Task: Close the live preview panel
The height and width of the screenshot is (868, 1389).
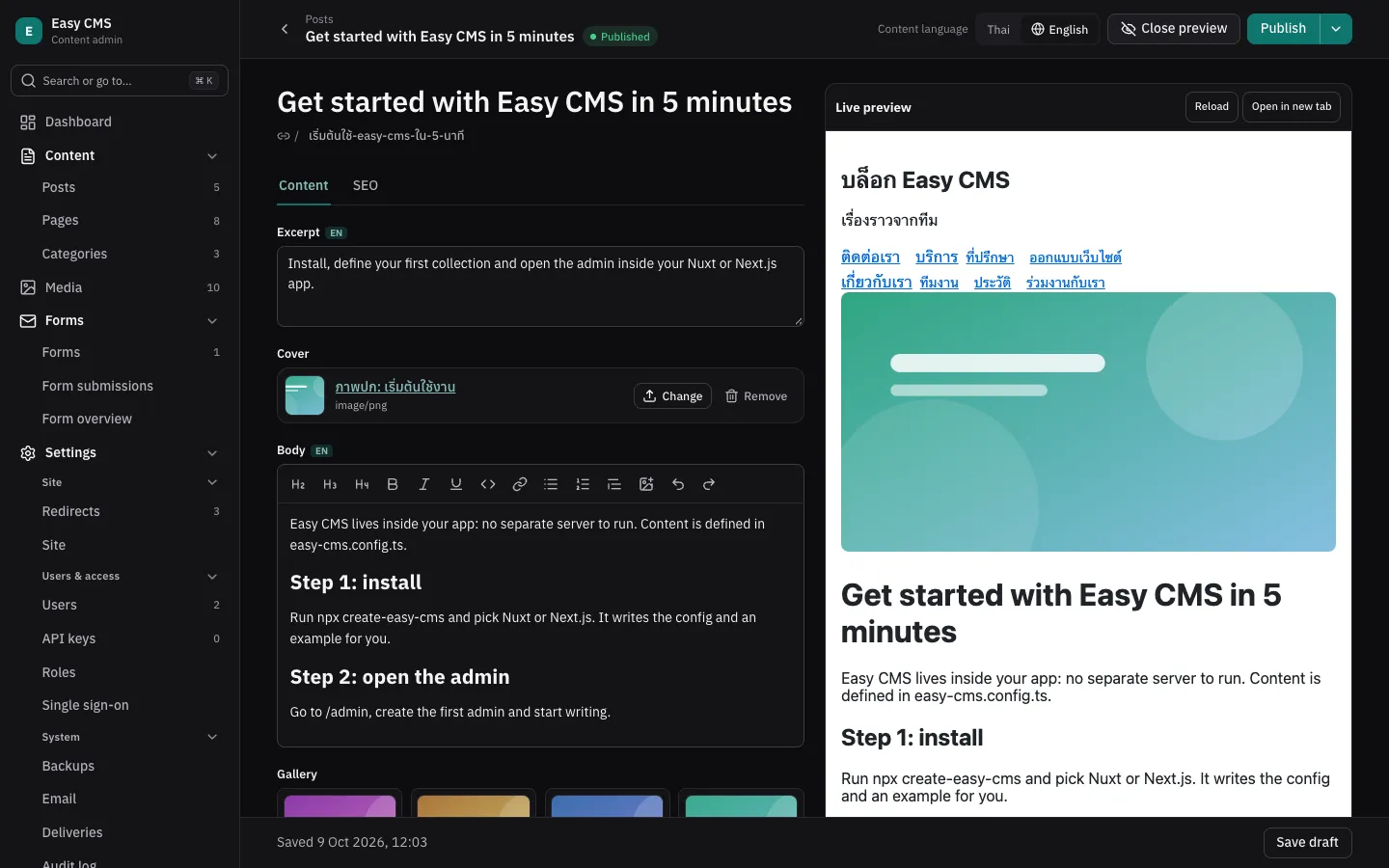Action: pyautogui.click(x=1174, y=29)
